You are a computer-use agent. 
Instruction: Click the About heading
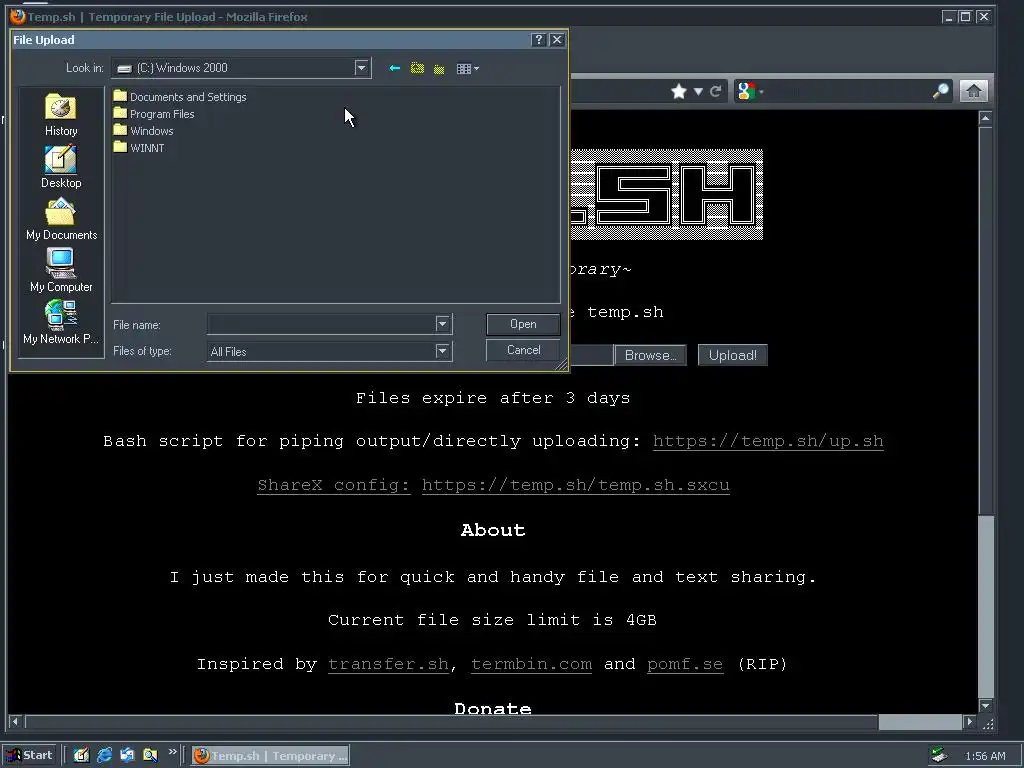493,530
